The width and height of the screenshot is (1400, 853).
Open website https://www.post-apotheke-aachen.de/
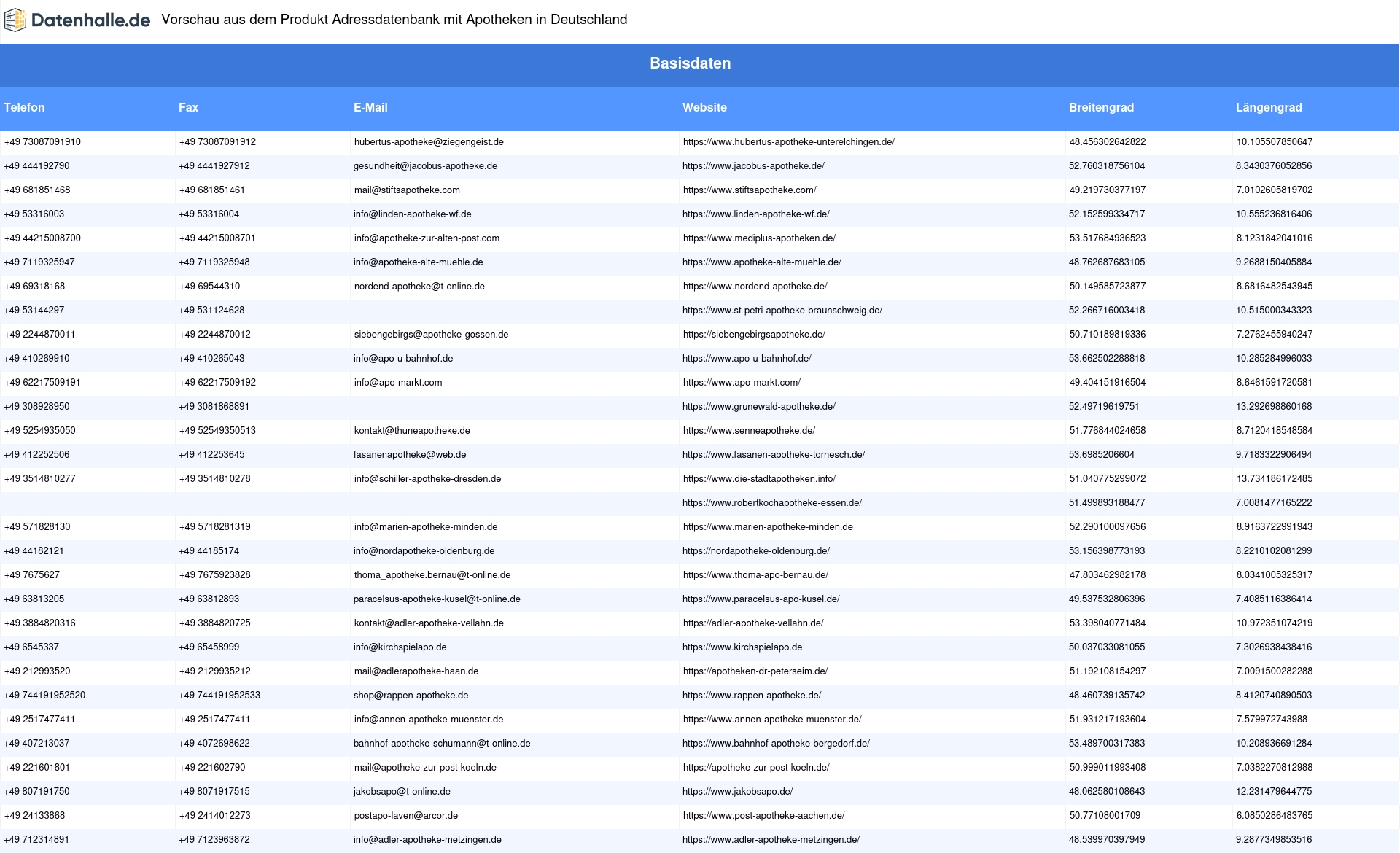pos(763,816)
